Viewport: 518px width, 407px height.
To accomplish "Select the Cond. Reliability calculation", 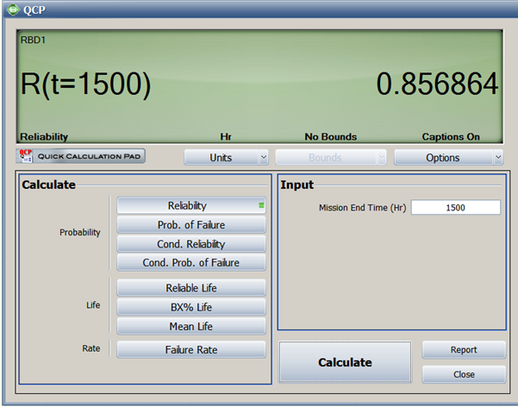I will click(191, 244).
